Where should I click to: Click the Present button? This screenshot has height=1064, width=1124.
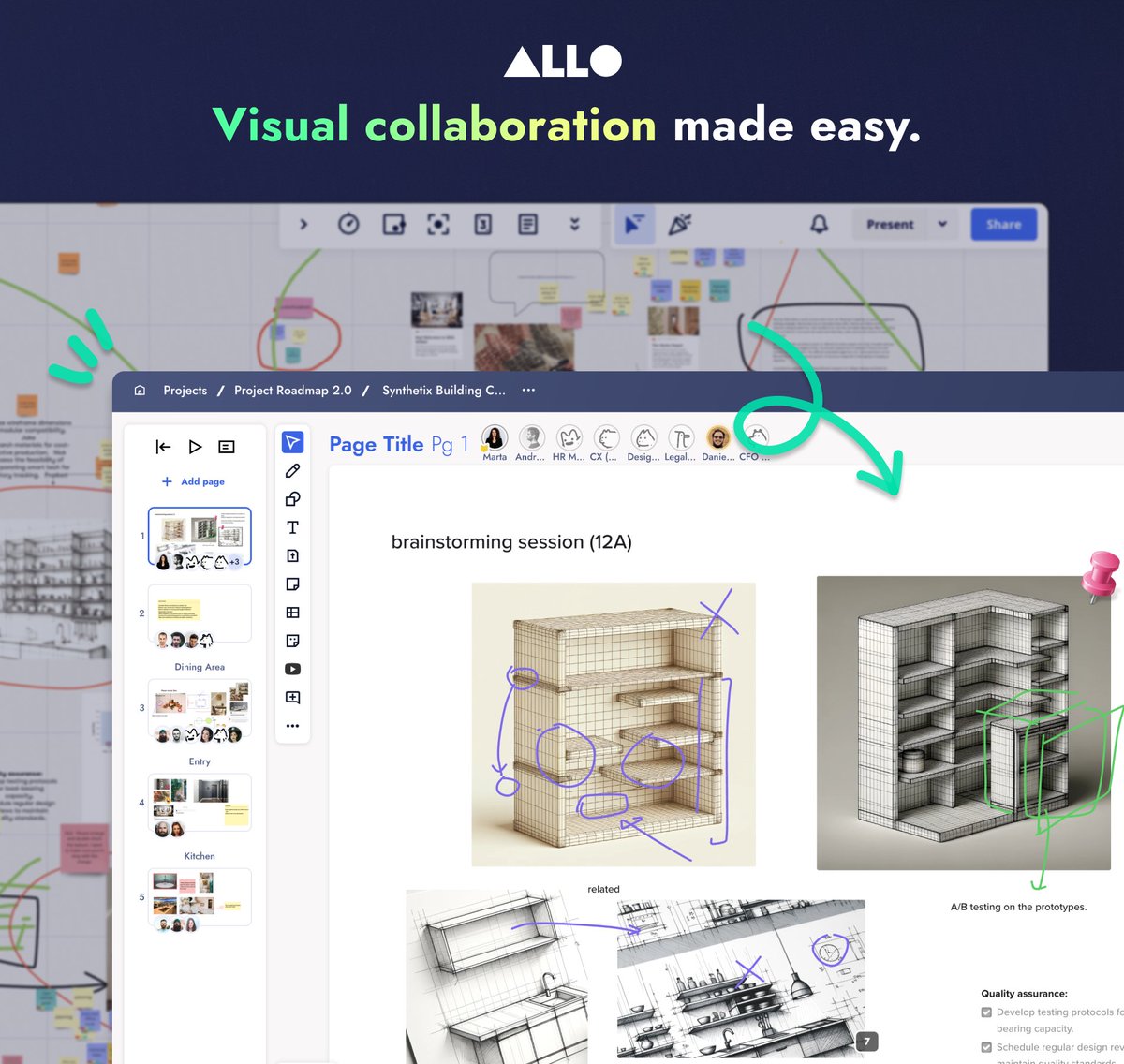(890, 224)
